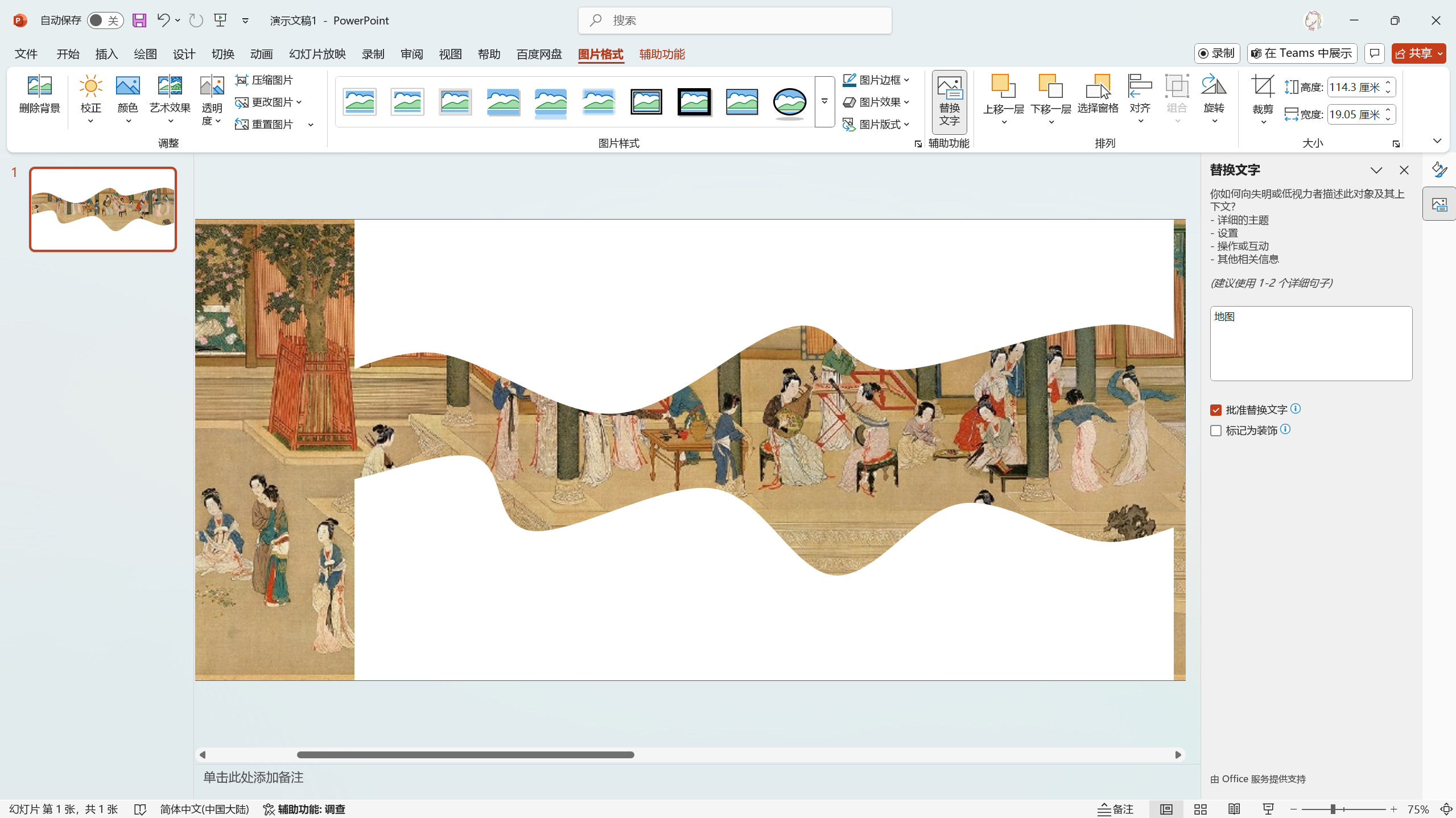Apply the first simple frame picture style
1456x818 pixels.
coord(360,102)
